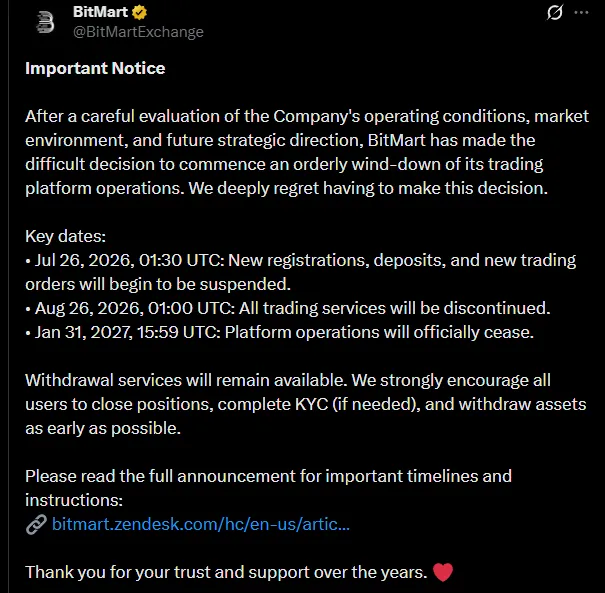The image size is (605, 593).
Task: Click the Aug 26, 2026 trading discontinued line
Action: [x=288, y=308]
